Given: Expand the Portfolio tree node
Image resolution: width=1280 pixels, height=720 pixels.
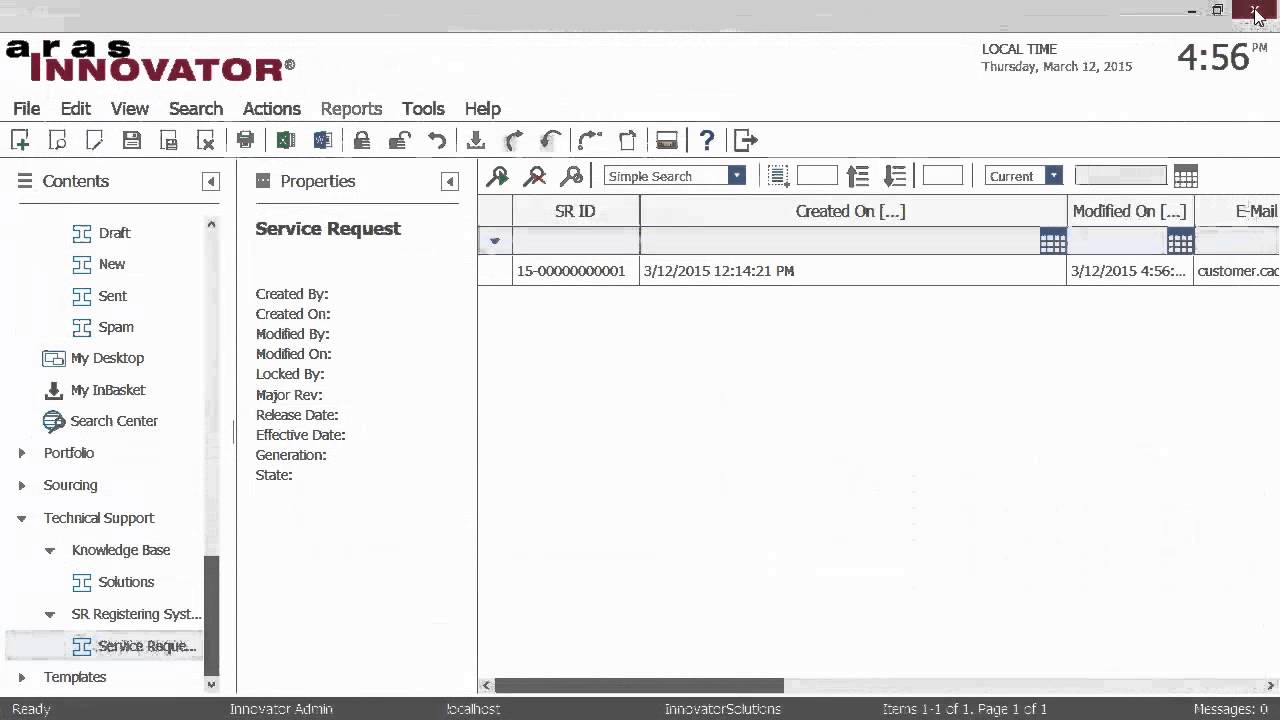Looking at the screenshot, I should coord(22,454).
